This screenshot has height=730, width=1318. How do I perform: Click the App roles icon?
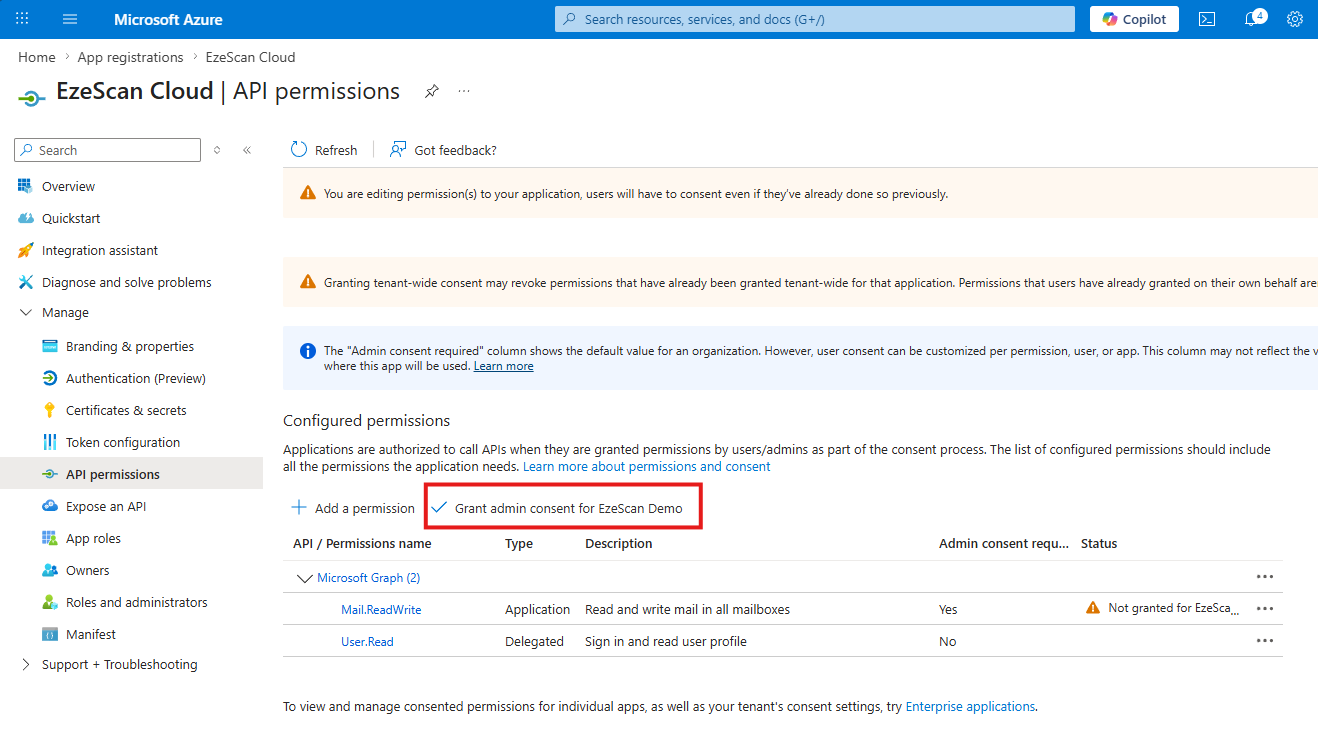[x=50, y=538]
